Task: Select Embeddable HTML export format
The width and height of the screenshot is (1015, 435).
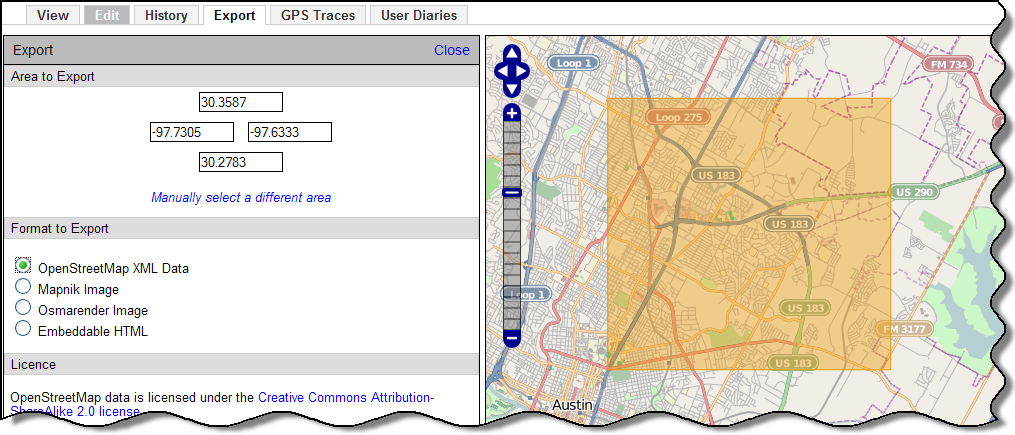Action: [23, 328]
